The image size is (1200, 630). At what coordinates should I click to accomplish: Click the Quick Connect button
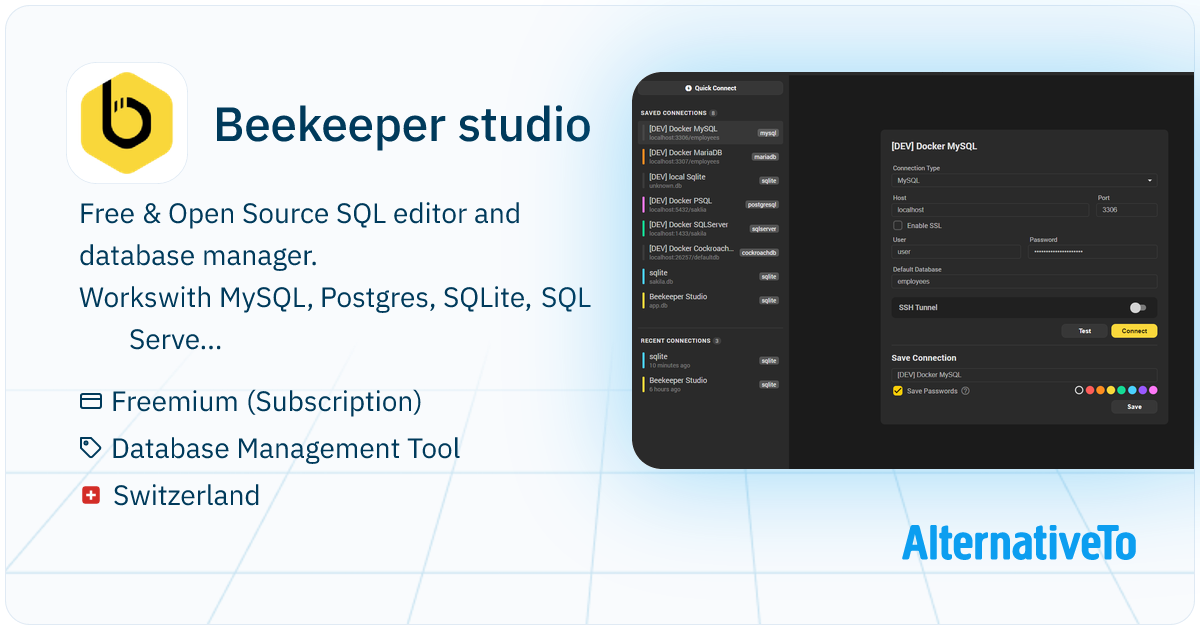(711, 88)
